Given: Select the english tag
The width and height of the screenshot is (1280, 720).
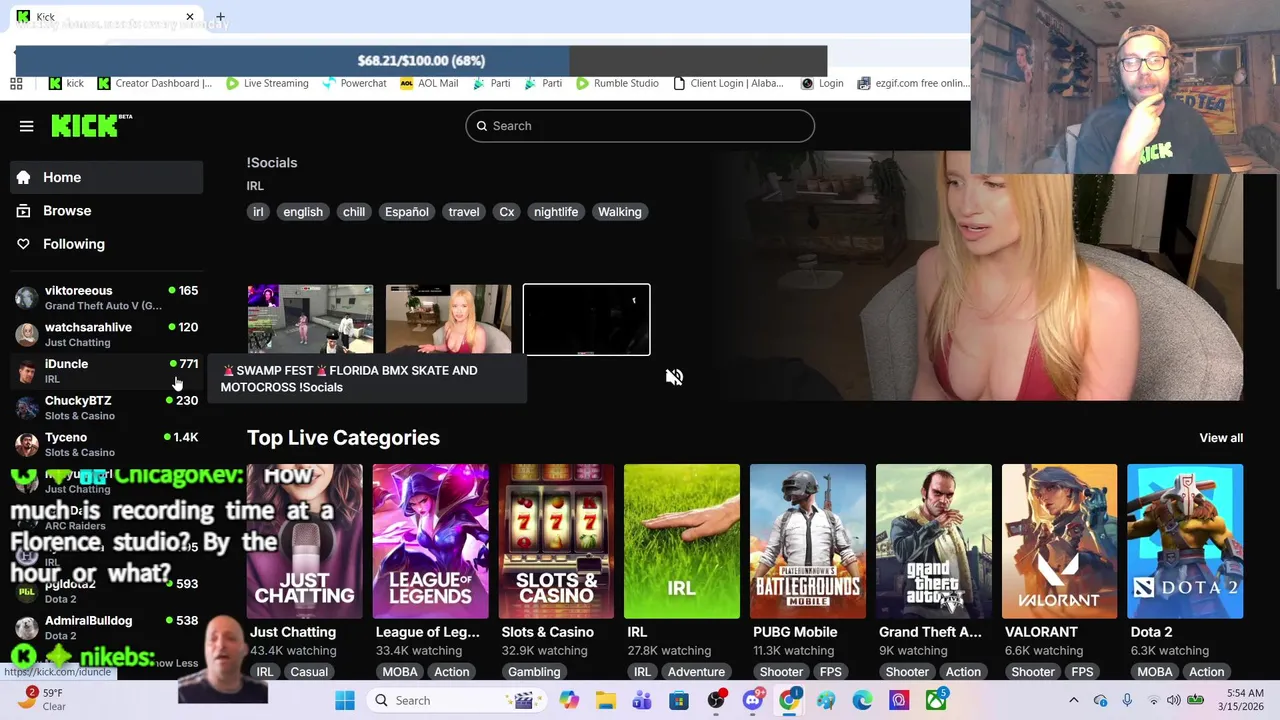Looking at the screenshot, I should point(303,212).
